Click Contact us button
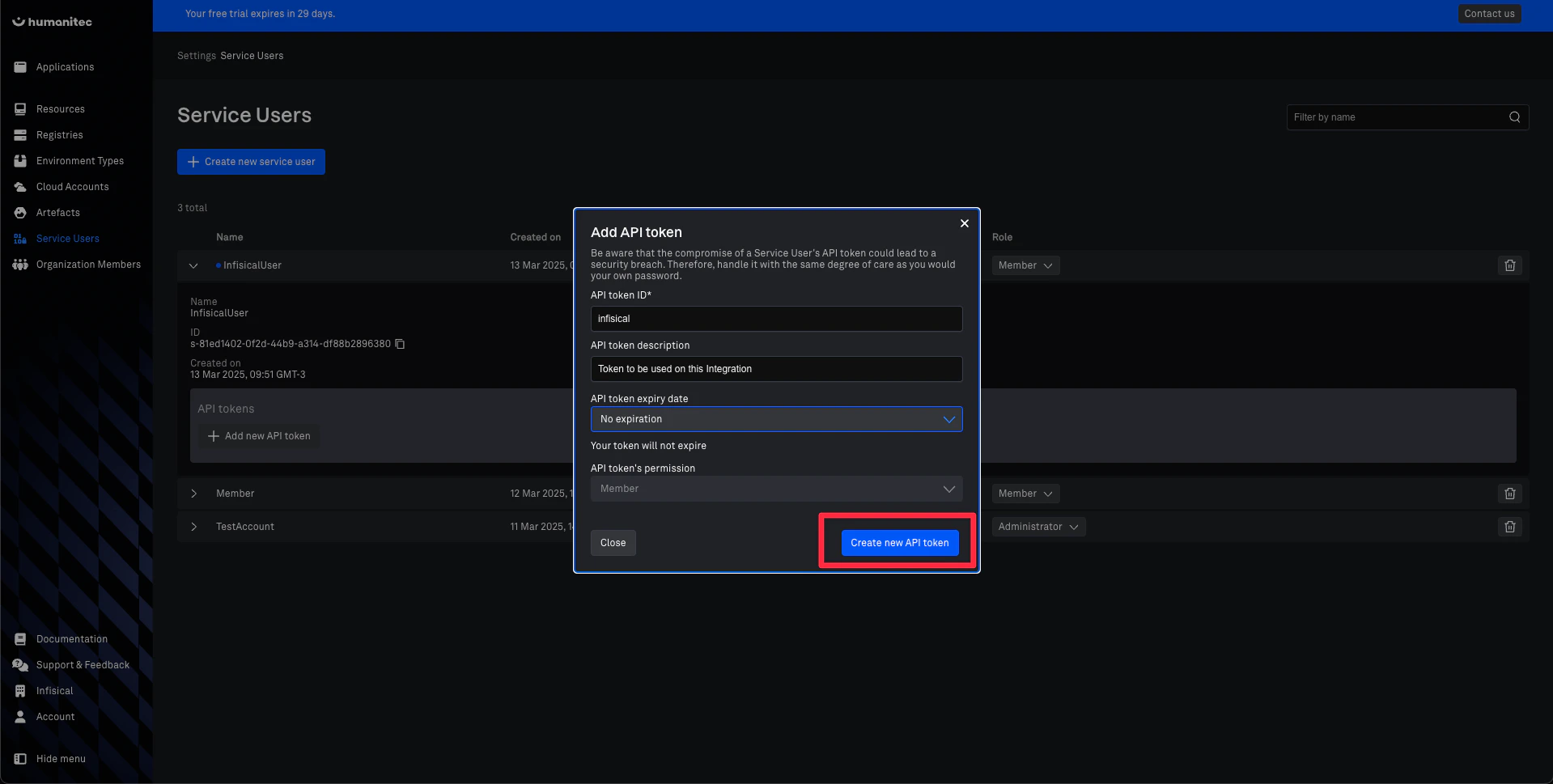This screenshot has width=1553, height=784. [1489, 14]
